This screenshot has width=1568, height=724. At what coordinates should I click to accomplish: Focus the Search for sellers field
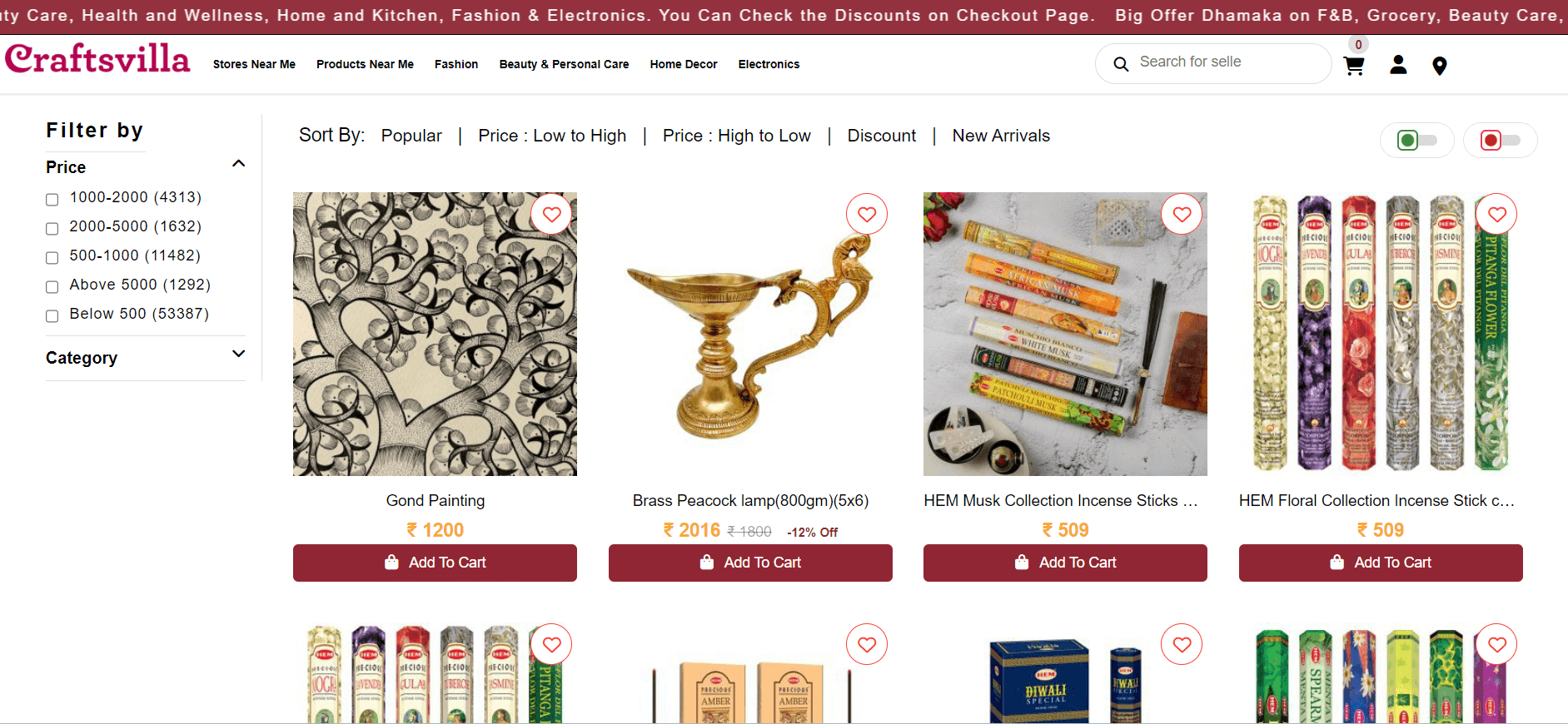[1229, 62]
